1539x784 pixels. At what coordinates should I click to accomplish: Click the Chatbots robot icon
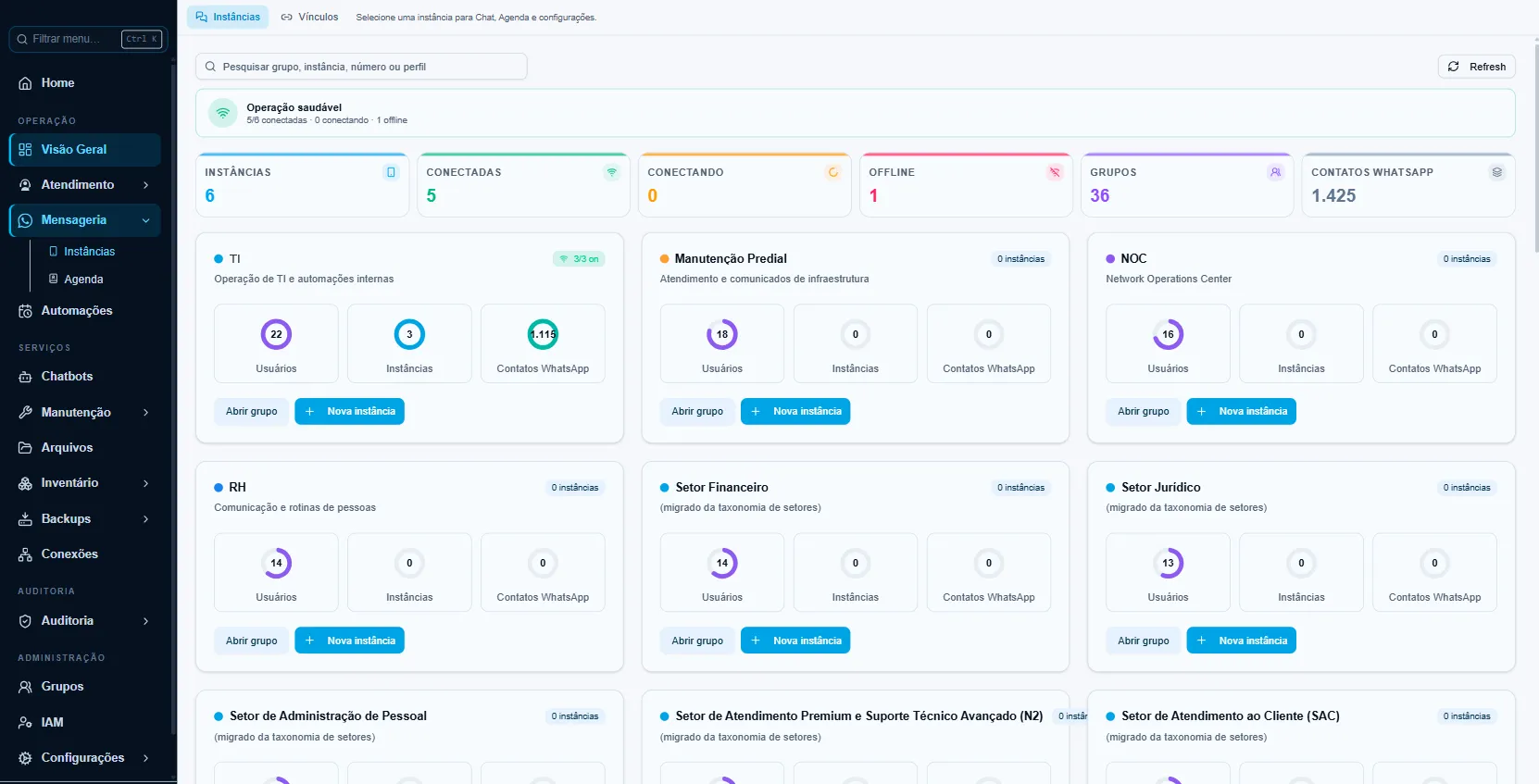pos(25,377)
